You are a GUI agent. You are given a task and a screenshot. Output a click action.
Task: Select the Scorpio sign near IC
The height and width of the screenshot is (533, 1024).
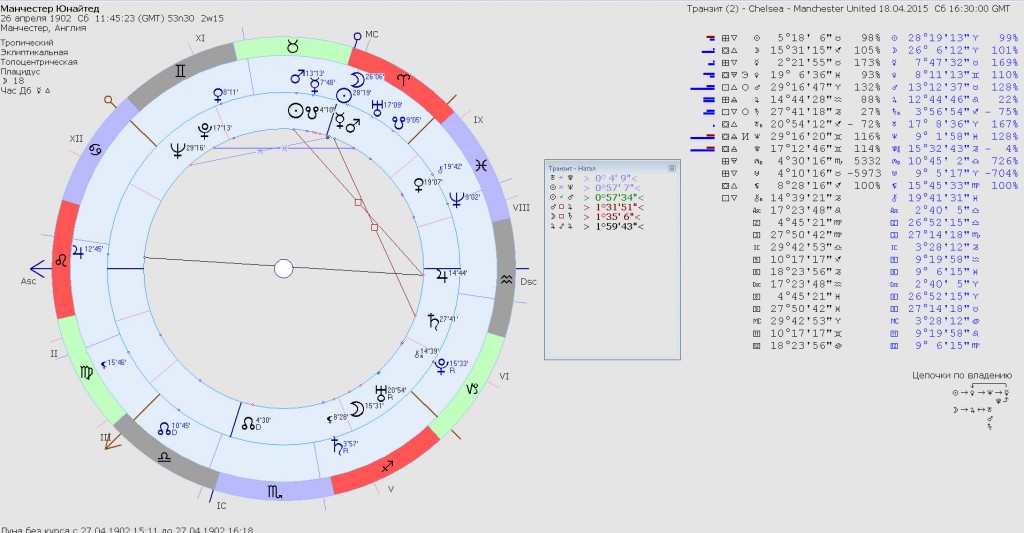coord(275,492)
